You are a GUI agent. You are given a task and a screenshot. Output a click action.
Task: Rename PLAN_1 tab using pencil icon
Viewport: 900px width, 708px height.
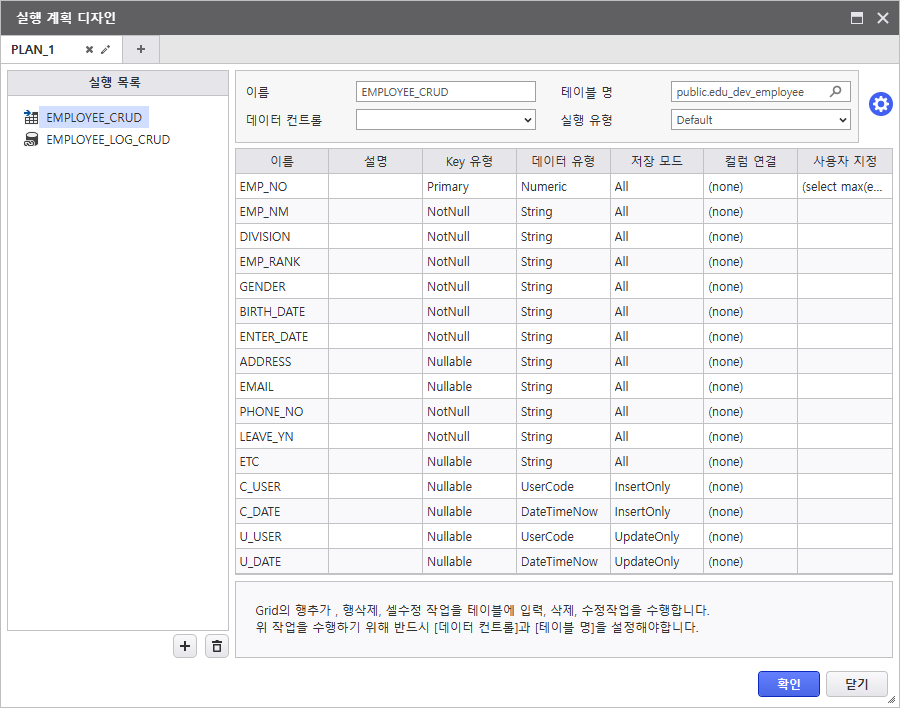pos(106,49)
